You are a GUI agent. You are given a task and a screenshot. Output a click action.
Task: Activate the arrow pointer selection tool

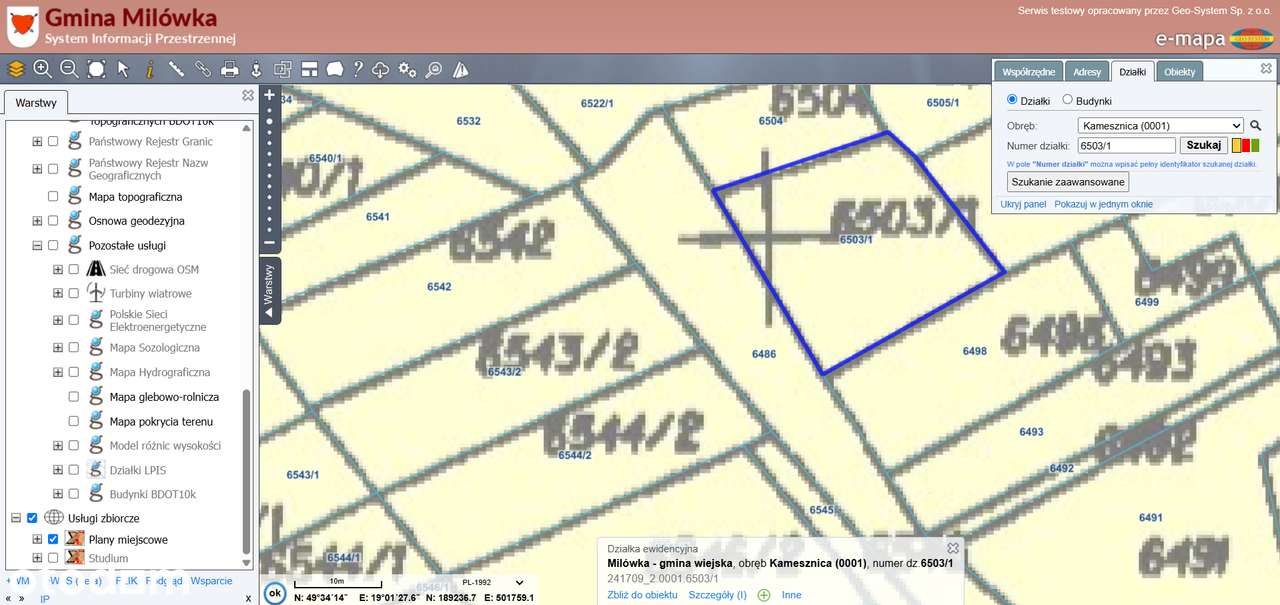(x=123, y=69)
